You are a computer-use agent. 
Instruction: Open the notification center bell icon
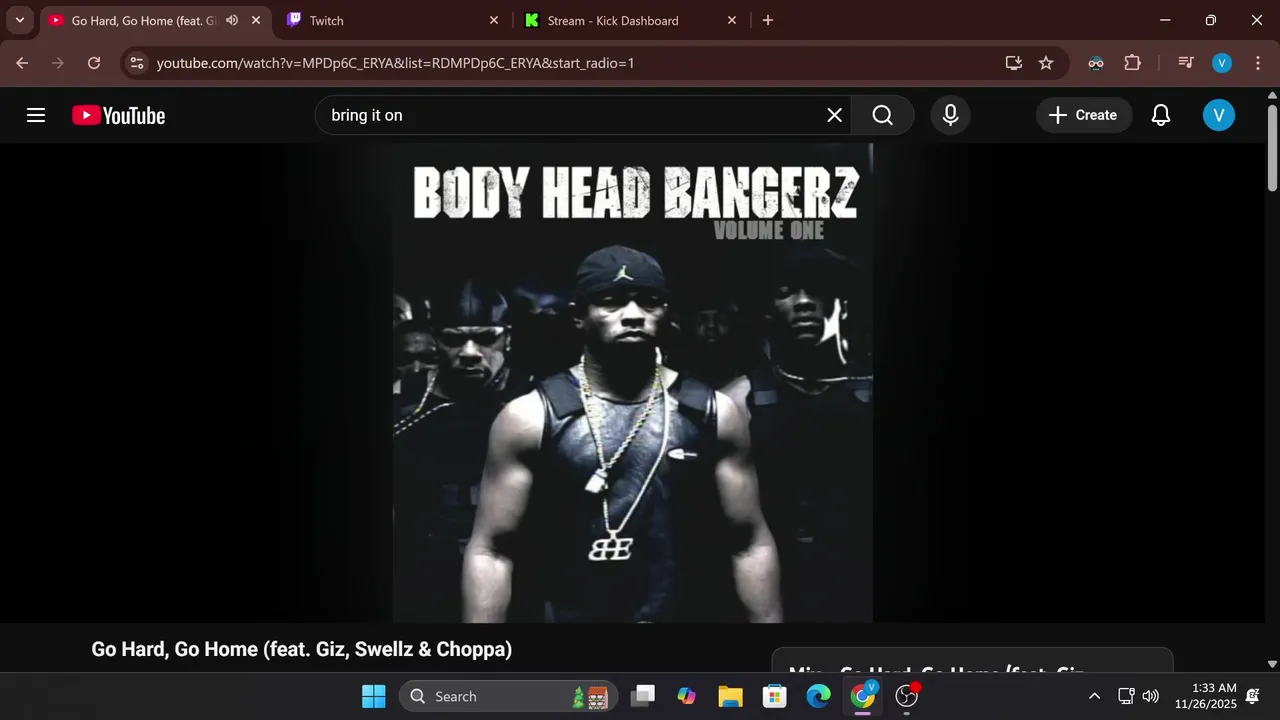click(x=1252, y=696)
